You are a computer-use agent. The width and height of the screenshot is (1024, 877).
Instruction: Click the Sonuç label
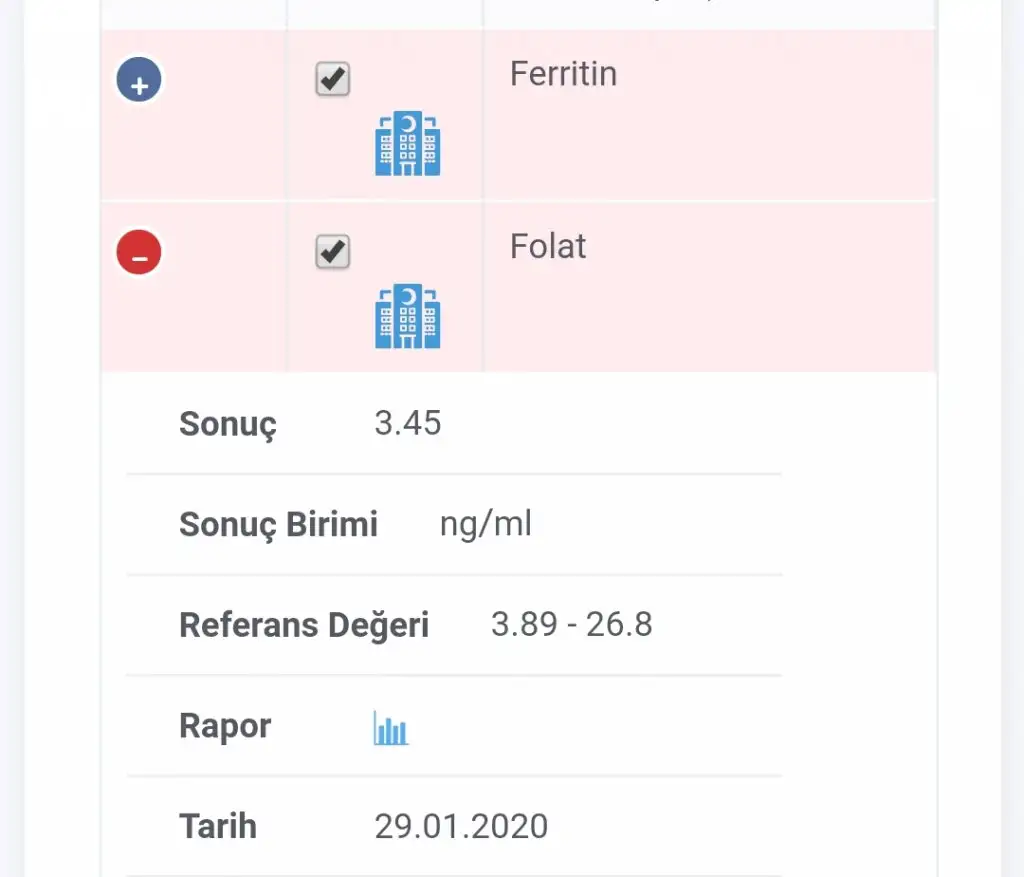(228, 424)
